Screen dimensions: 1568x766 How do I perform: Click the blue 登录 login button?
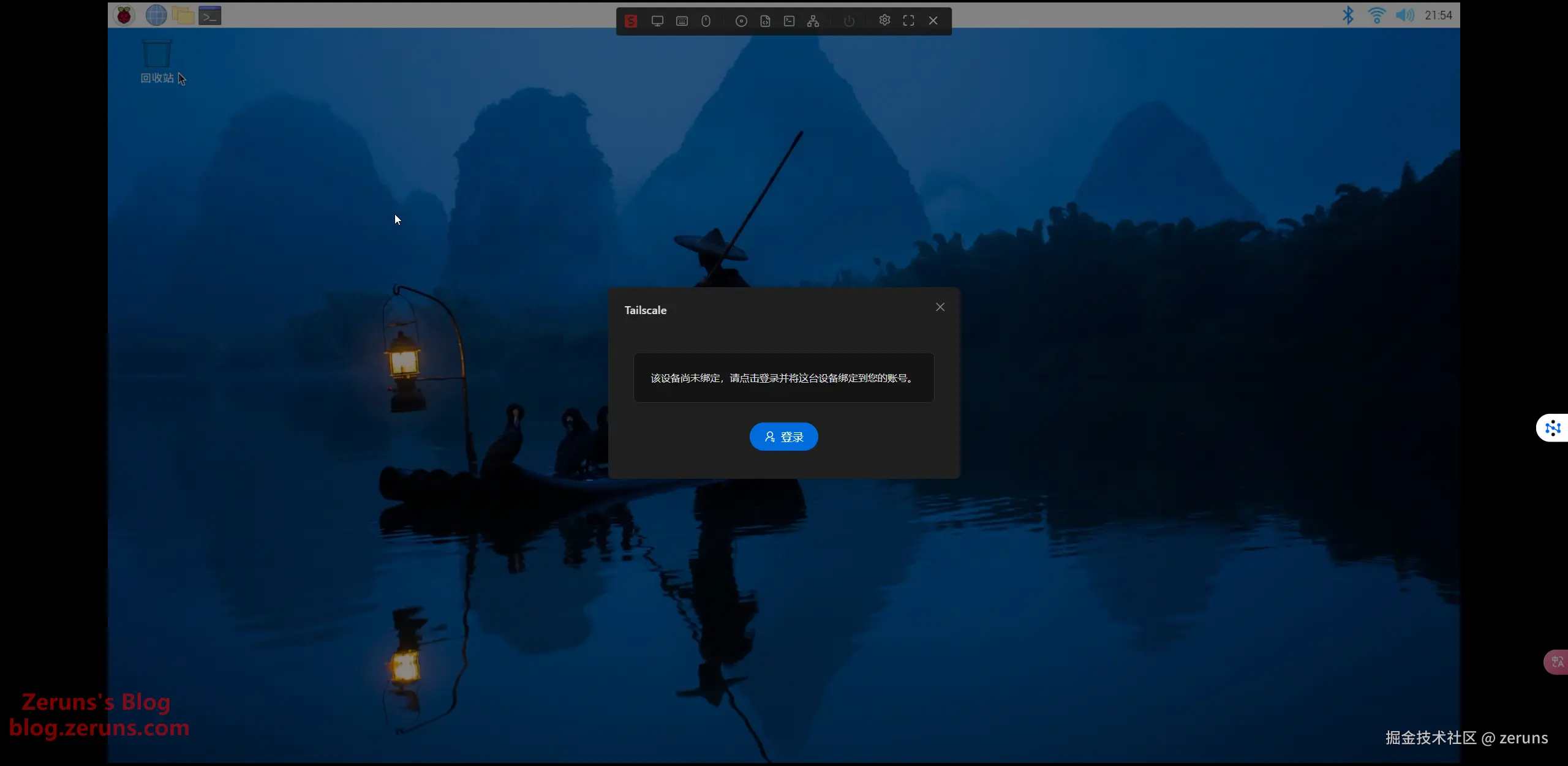[783, 437]
